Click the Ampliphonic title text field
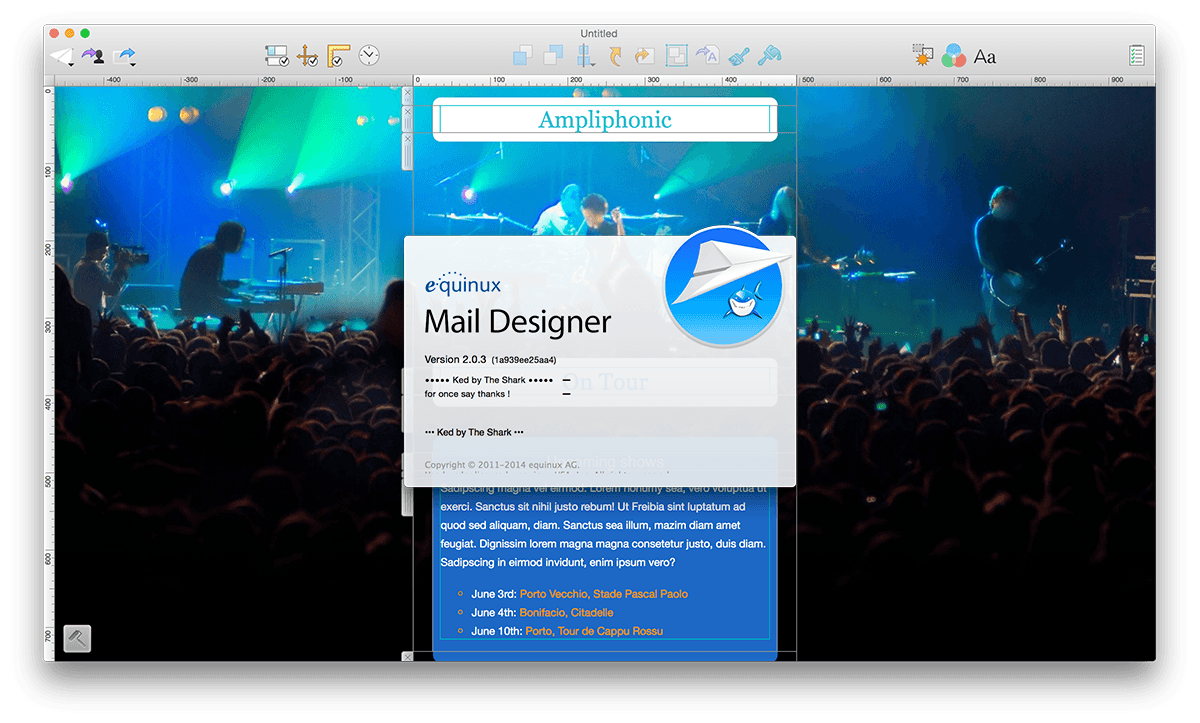Viewport: 1200px width, 723px height. 605,120
